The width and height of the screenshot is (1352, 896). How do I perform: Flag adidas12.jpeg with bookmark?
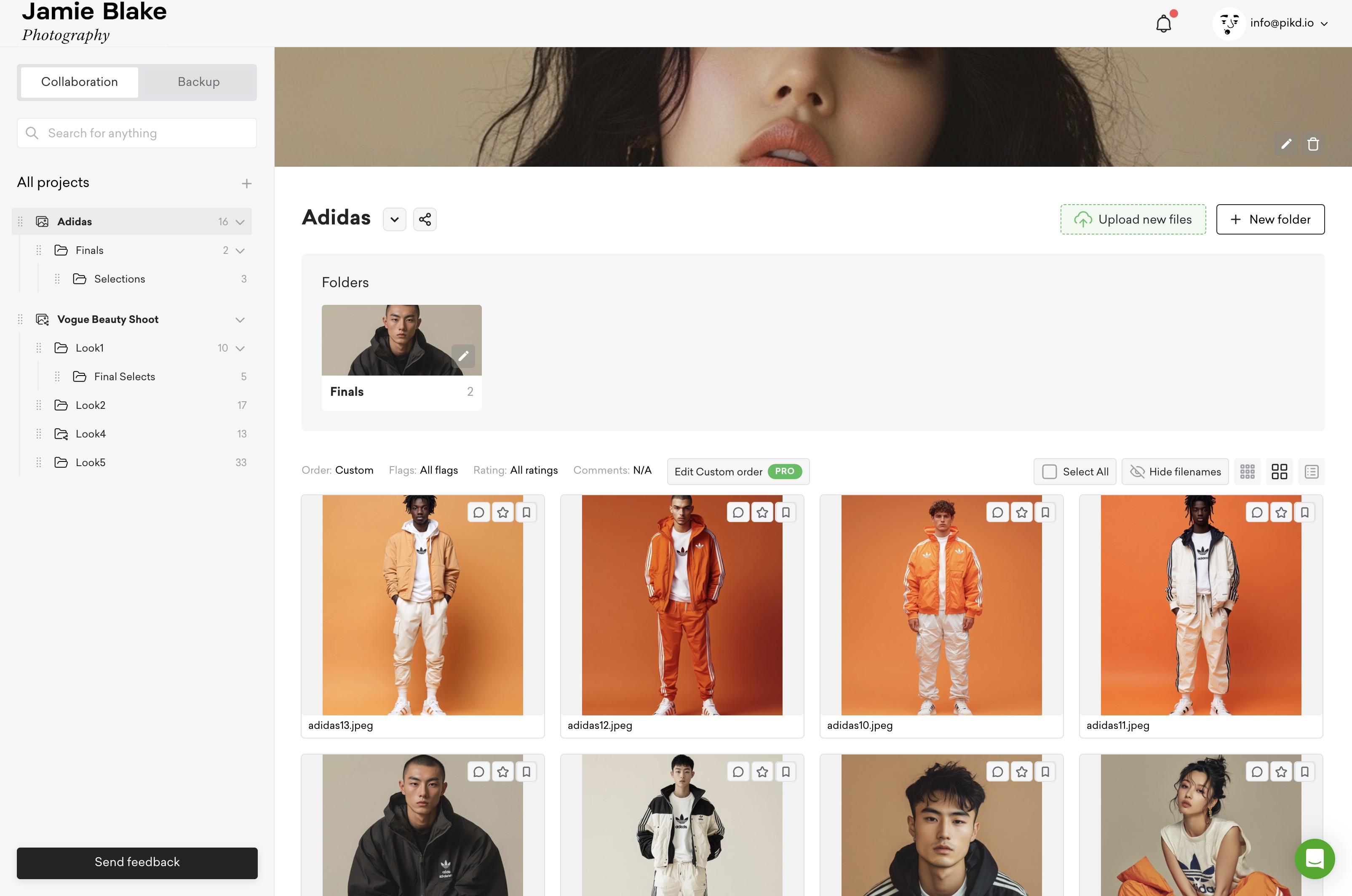[786, 512]
